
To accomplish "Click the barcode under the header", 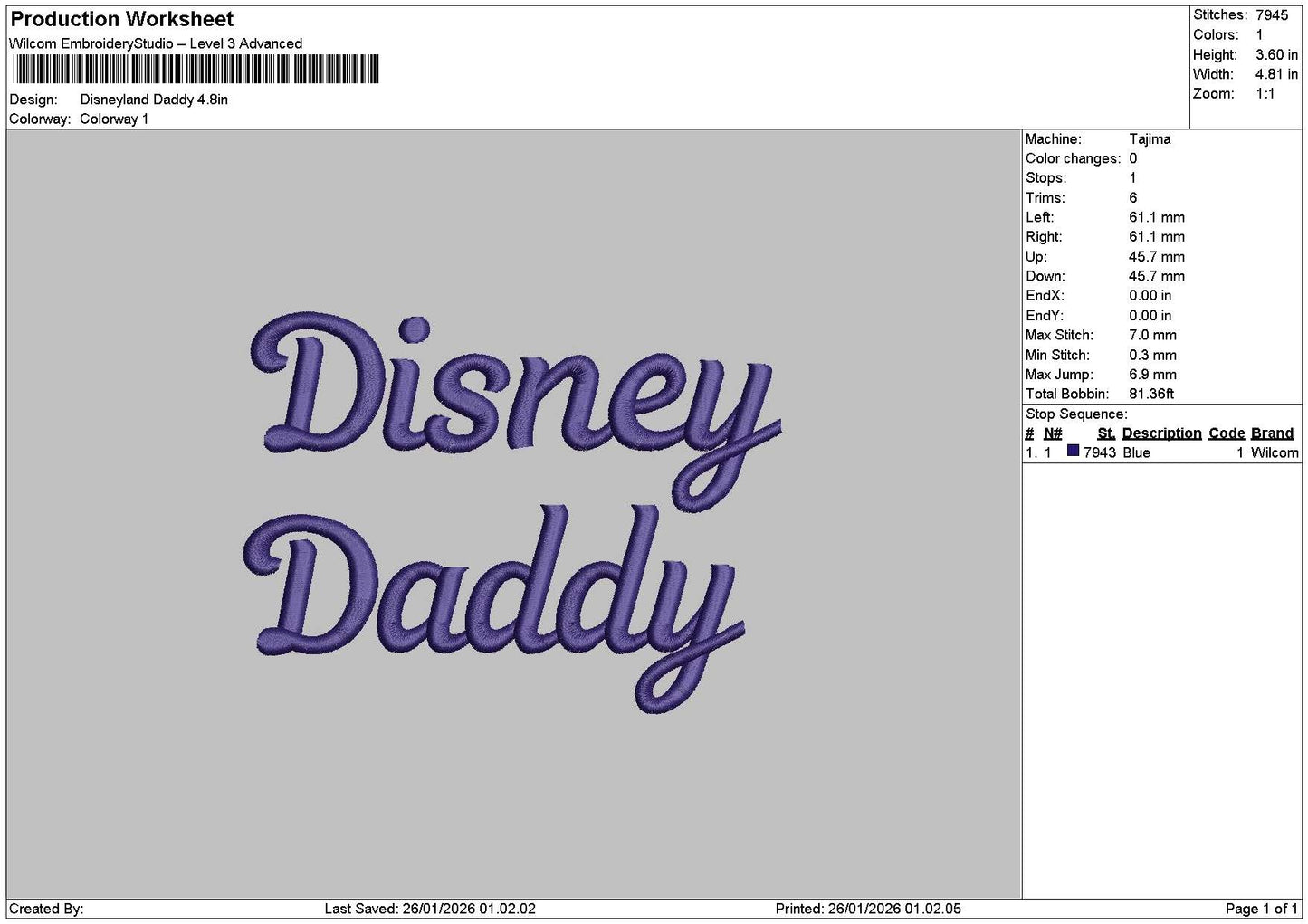I will tap(196, 70).
